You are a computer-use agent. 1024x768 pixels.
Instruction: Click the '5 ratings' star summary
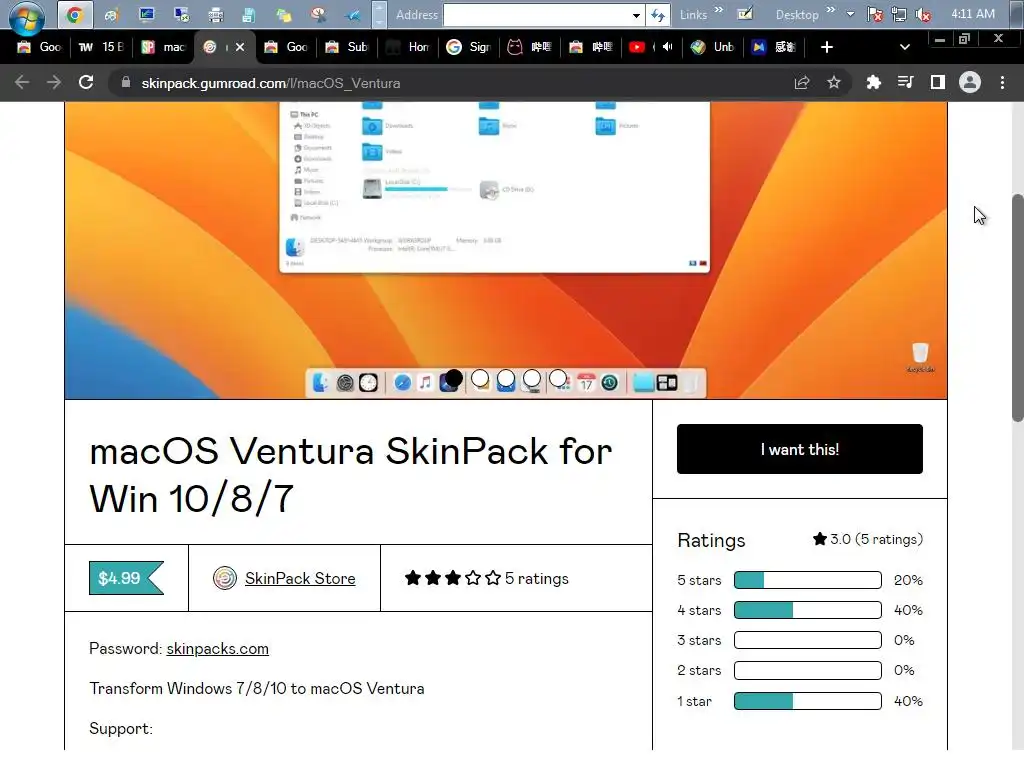487,579
